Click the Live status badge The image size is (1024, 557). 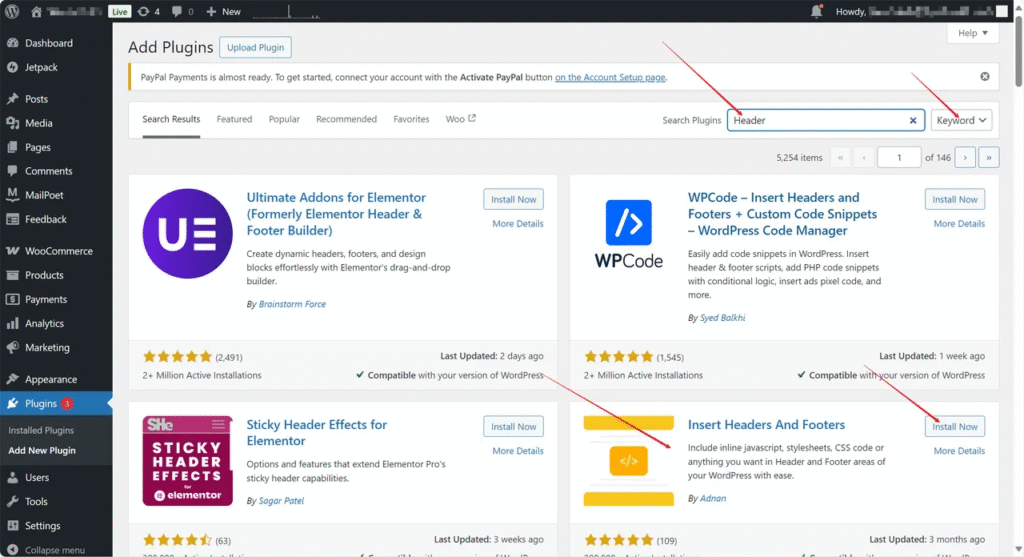(x=120, y=12)
